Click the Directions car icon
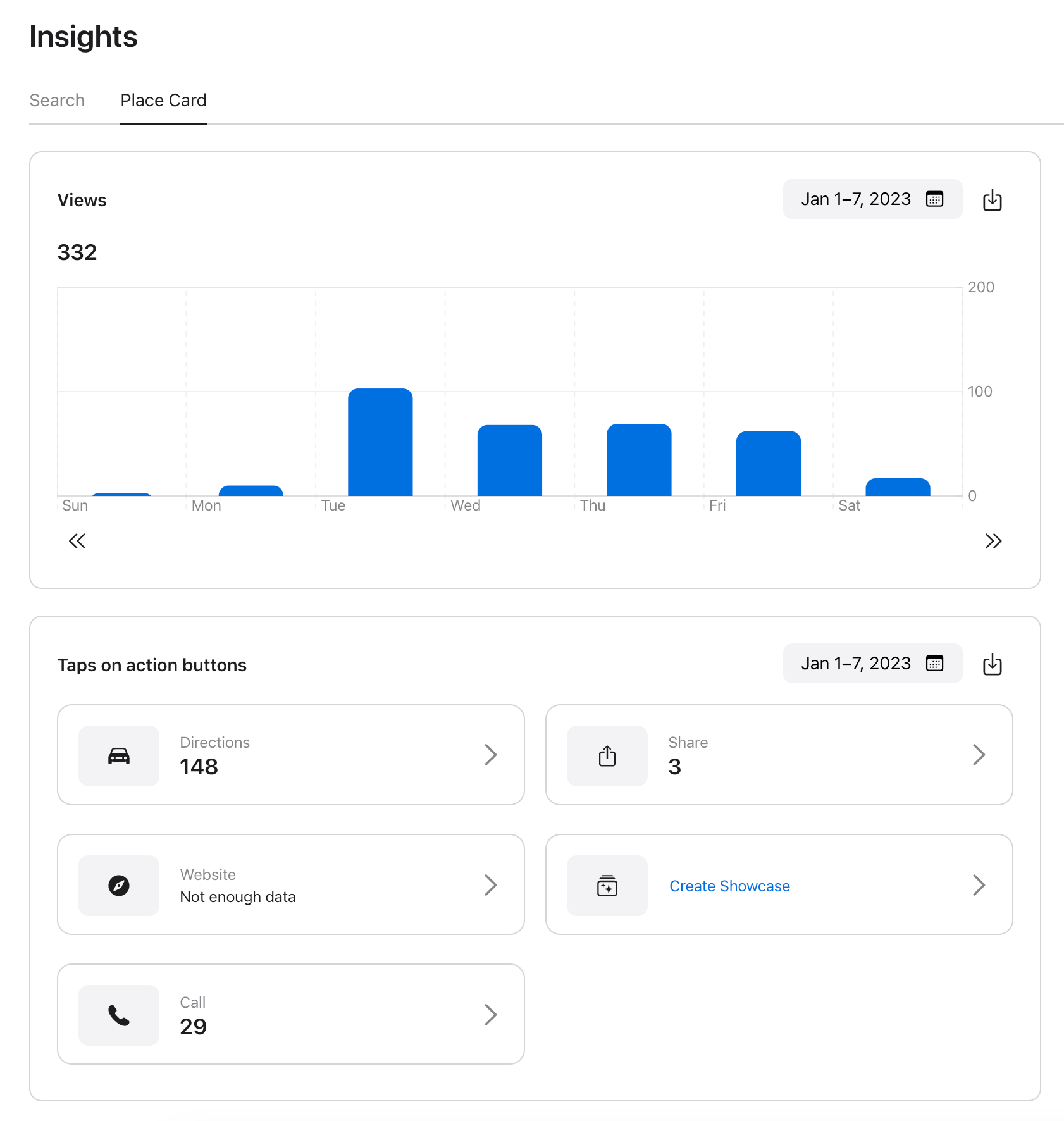The image size is (1064, 1121). click(x=119, y=756)
